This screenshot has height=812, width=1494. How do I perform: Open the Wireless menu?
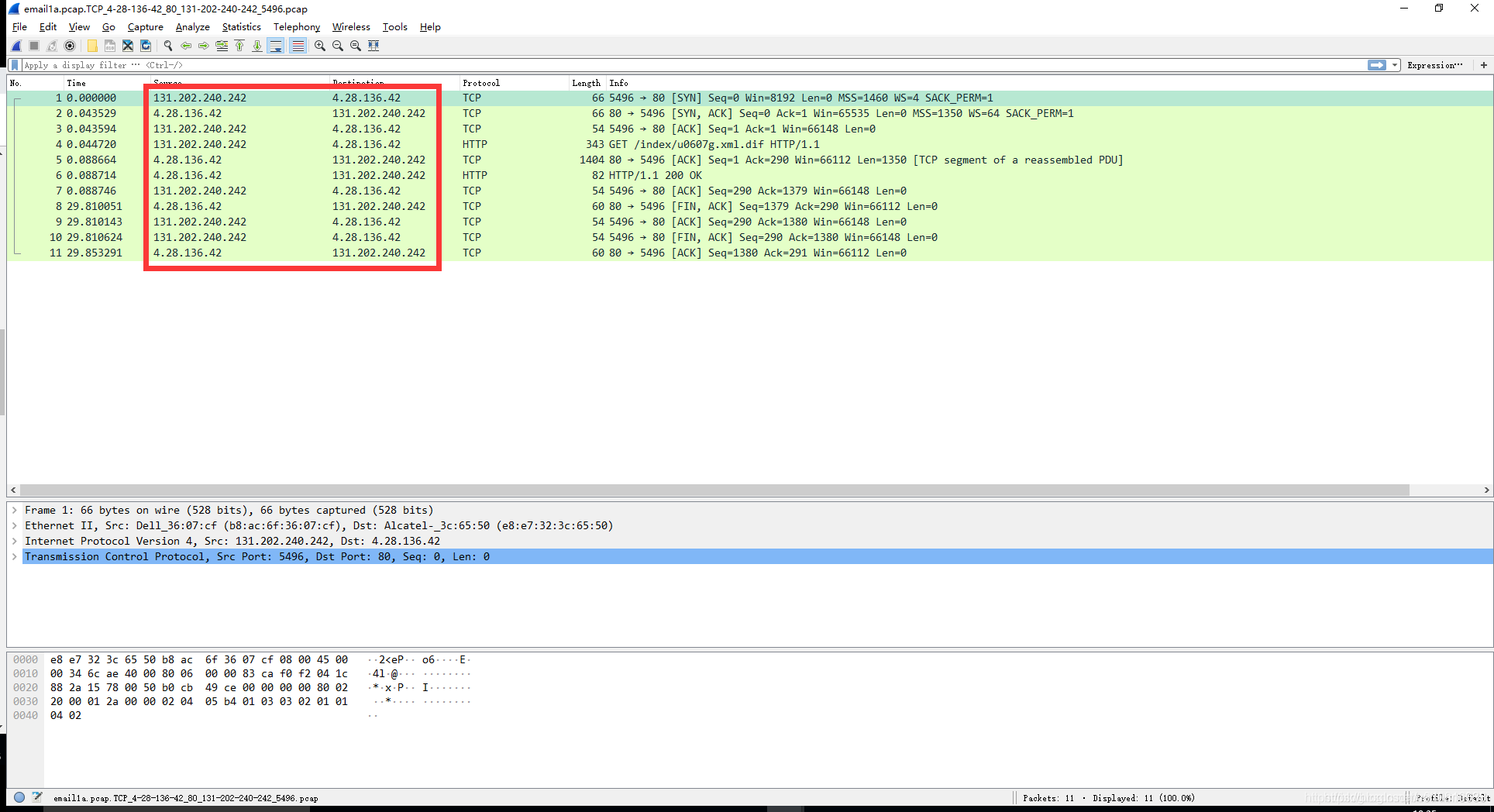point(351,27)
